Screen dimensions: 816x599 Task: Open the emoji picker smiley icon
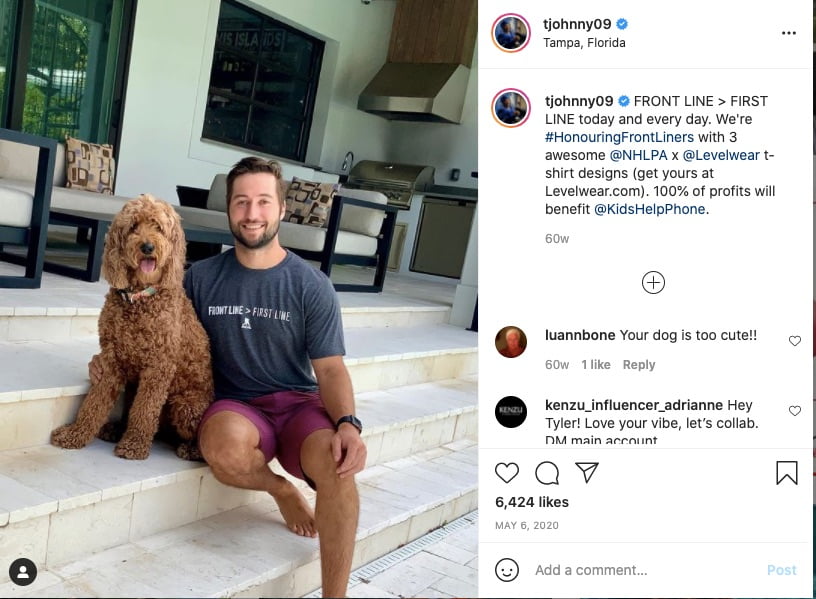coord(506,570)
